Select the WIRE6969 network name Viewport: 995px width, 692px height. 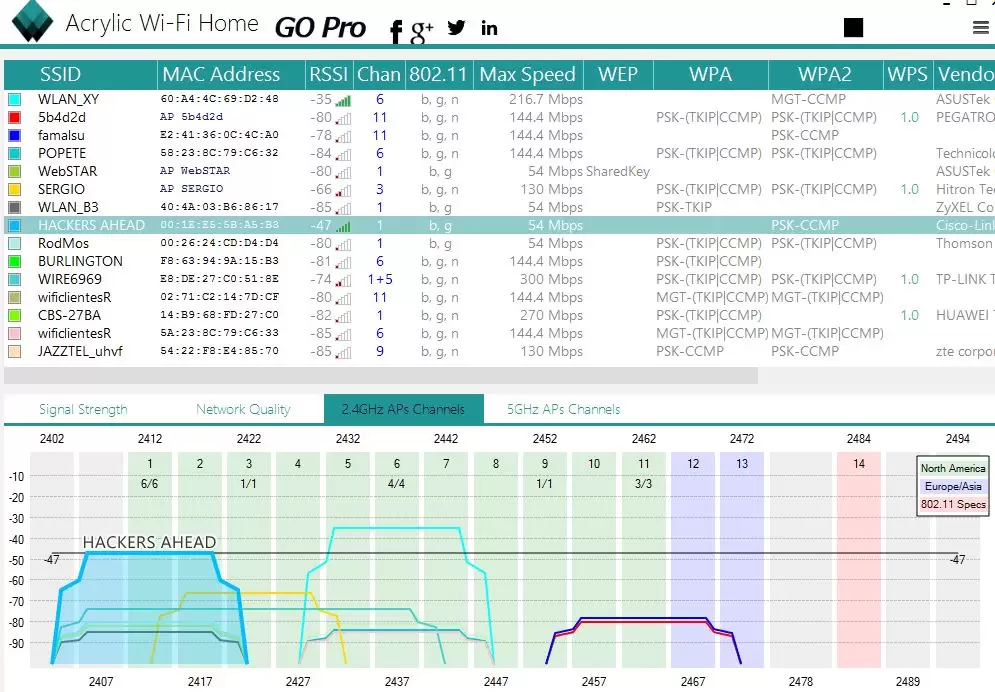[x=70, y=280]
